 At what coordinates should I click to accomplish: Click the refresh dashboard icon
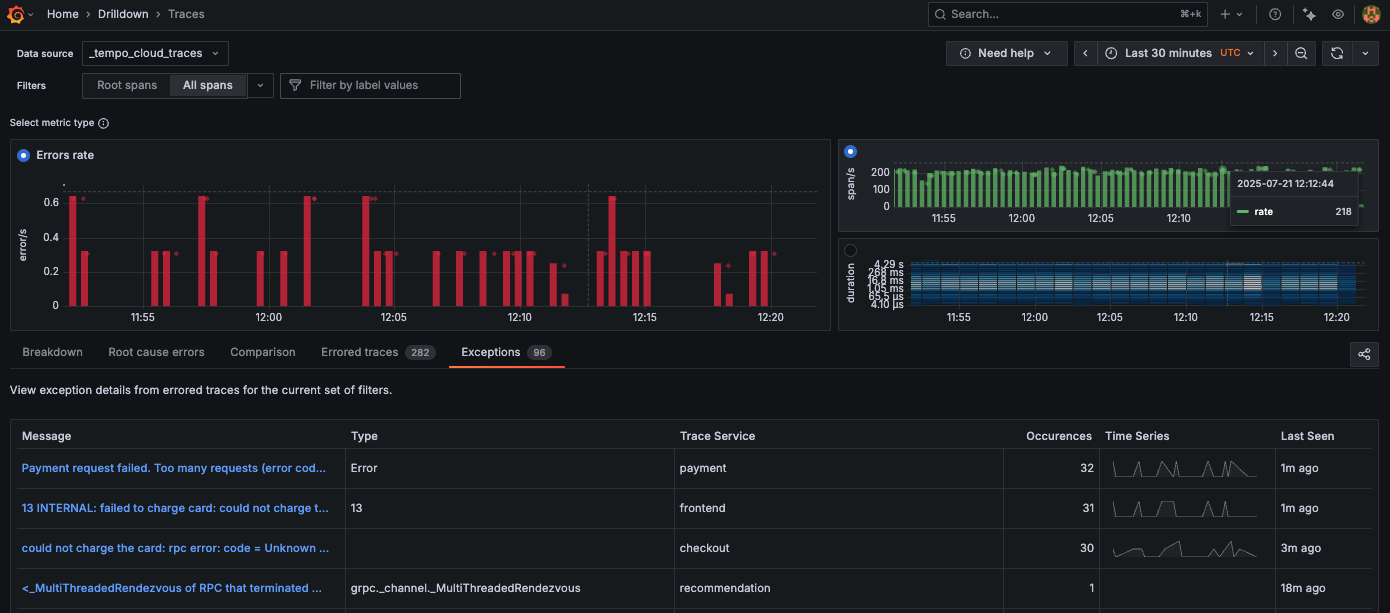pos(1337,53)
